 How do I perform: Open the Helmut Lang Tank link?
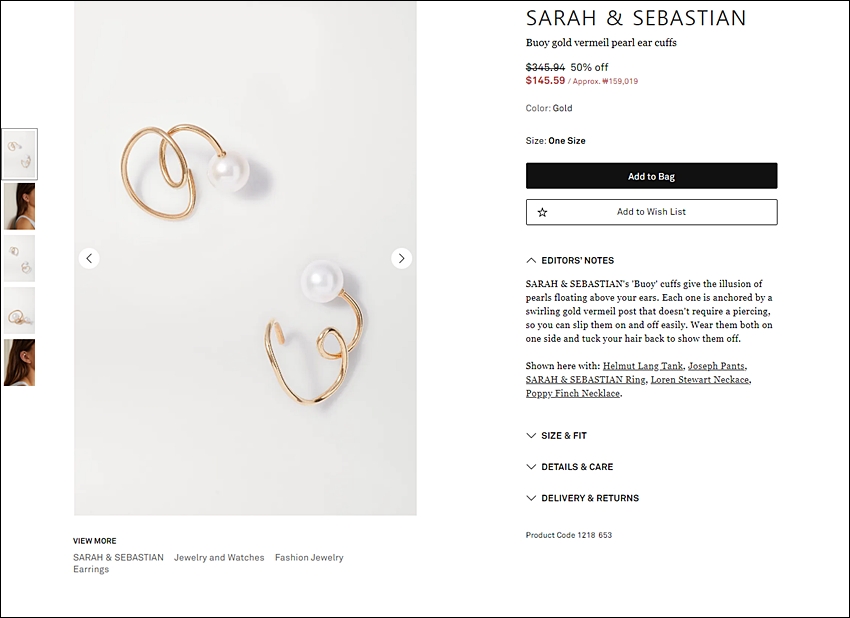[x=643, y=366]
